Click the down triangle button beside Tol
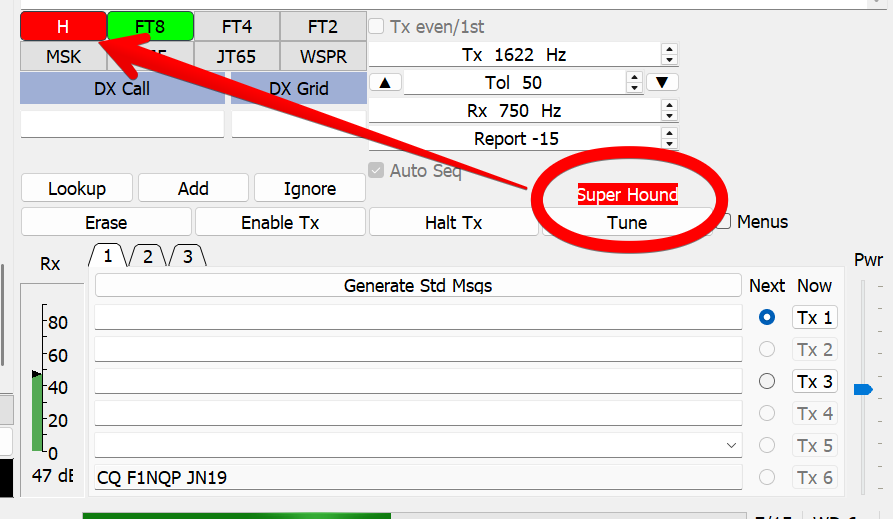The height and width of the screenshot is (519, 893). tap(661, 82)
